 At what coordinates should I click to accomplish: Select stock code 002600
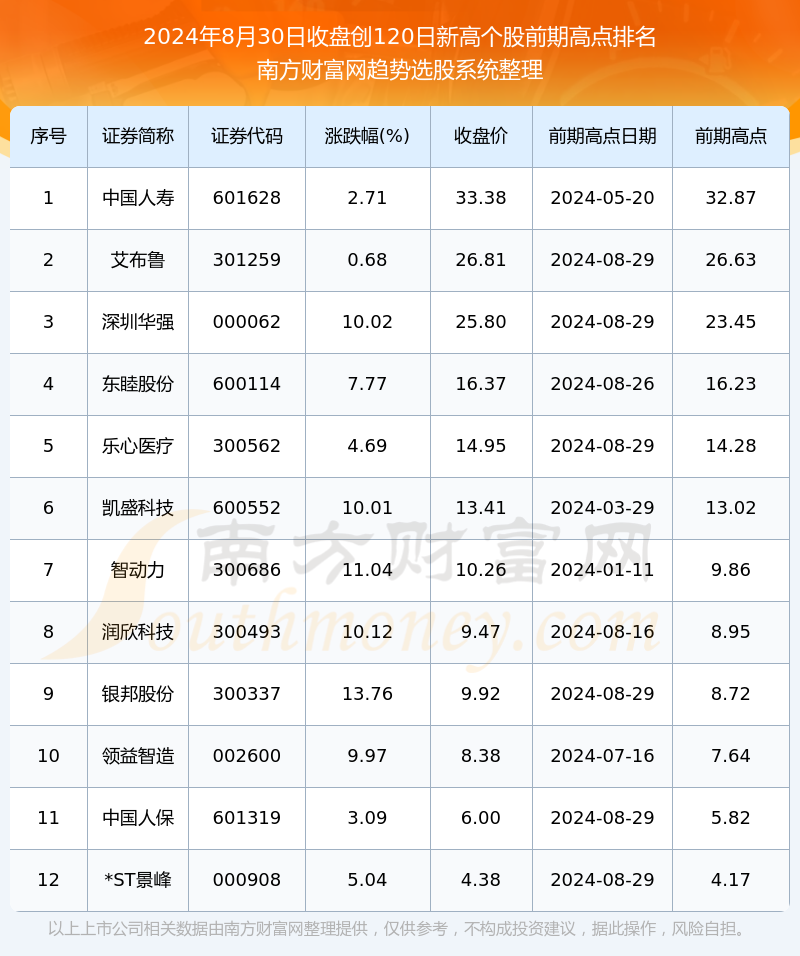247,756
